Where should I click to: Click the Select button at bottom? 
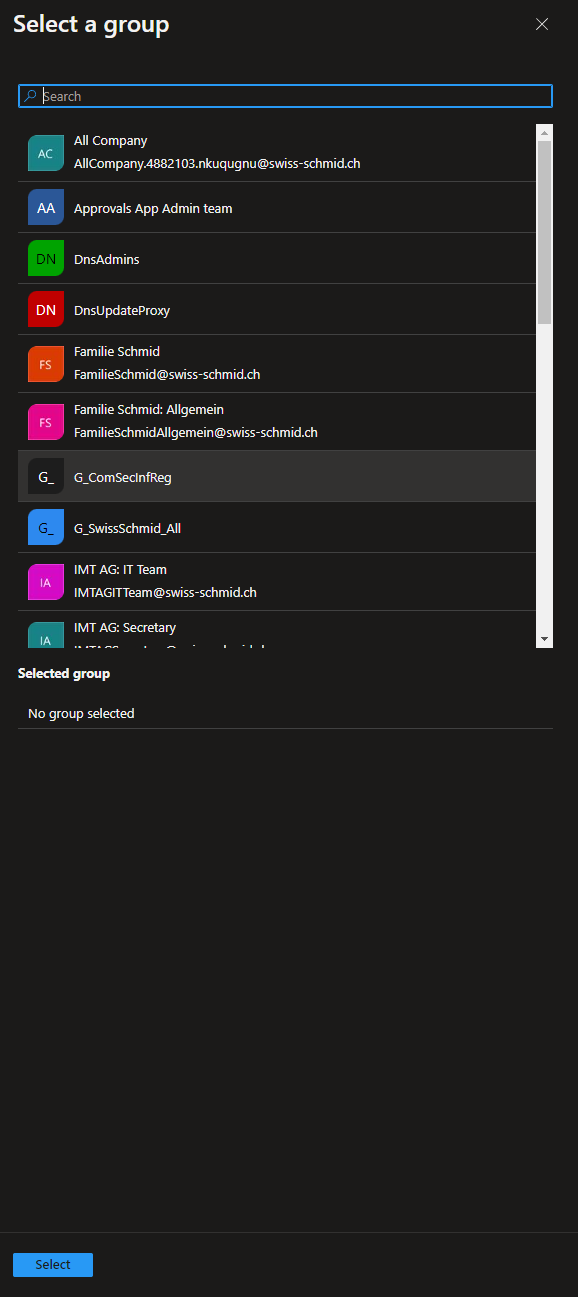pyautogui.click(x=53, y=1265)
